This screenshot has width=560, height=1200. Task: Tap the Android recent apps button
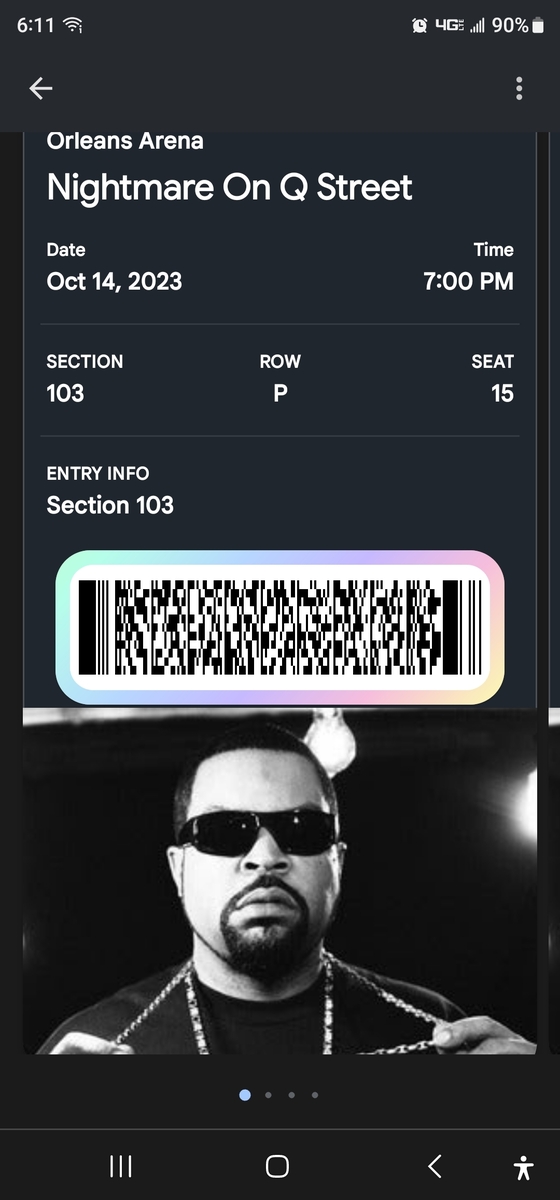121,1166
